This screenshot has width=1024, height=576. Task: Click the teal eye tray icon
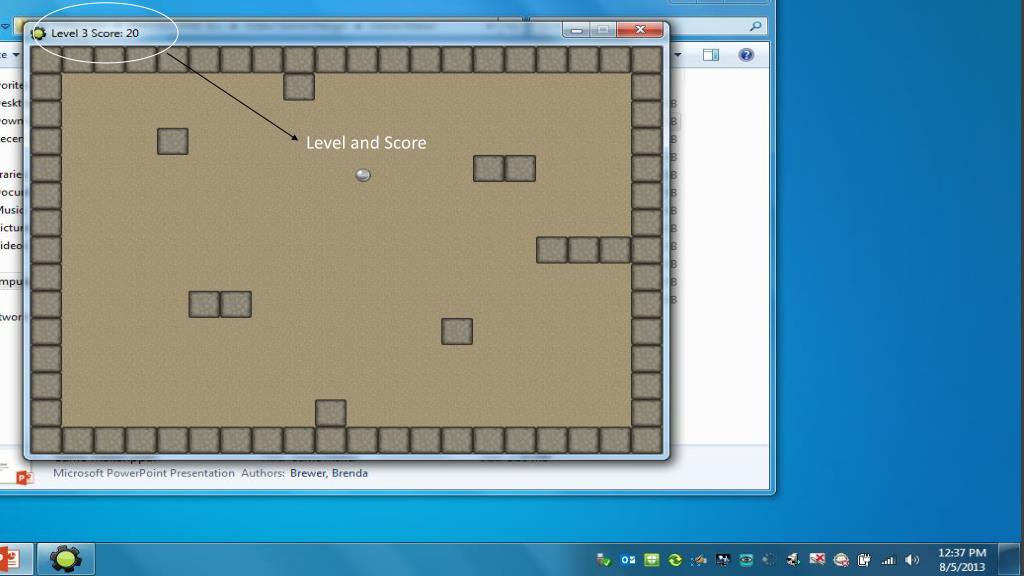[746, 560]
